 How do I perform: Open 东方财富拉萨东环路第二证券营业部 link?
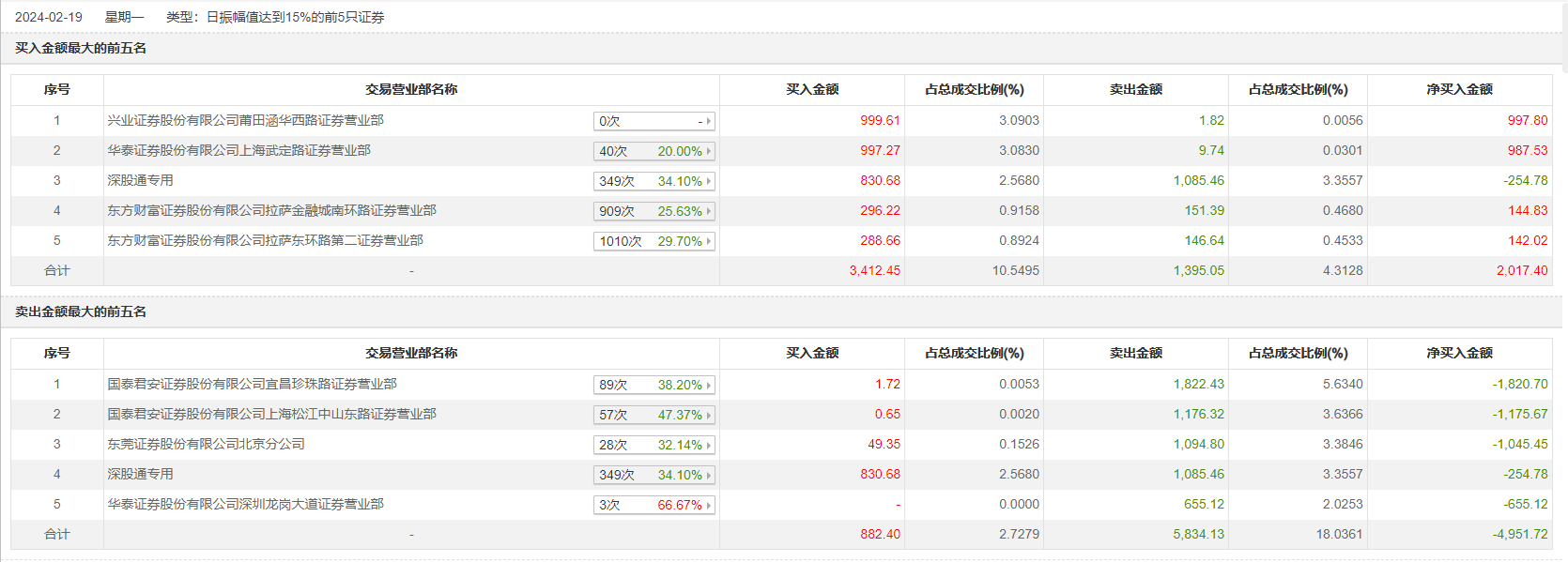[265, 240]
